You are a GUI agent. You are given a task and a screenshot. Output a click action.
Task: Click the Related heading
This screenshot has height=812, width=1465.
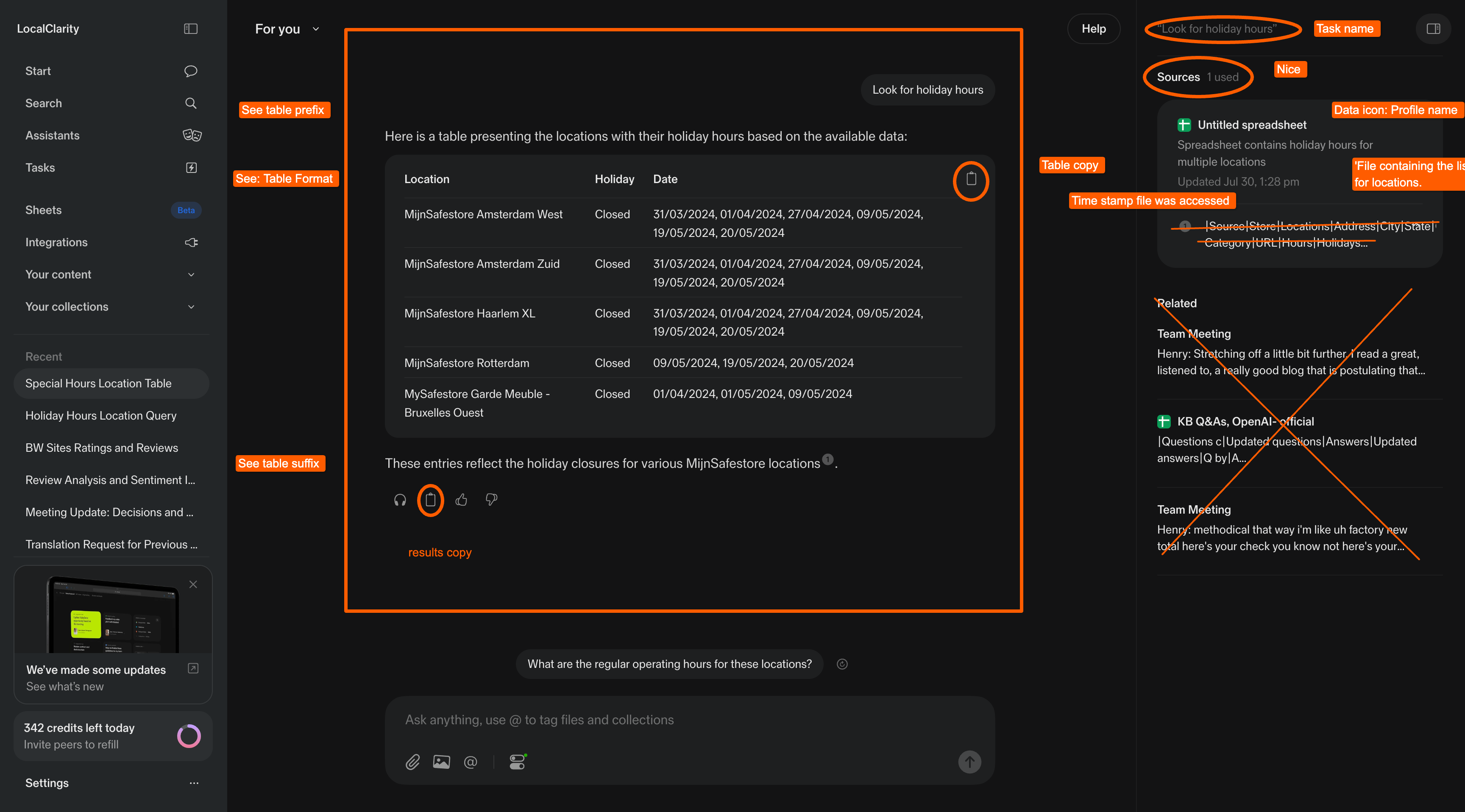click(x=1177, y=303)
